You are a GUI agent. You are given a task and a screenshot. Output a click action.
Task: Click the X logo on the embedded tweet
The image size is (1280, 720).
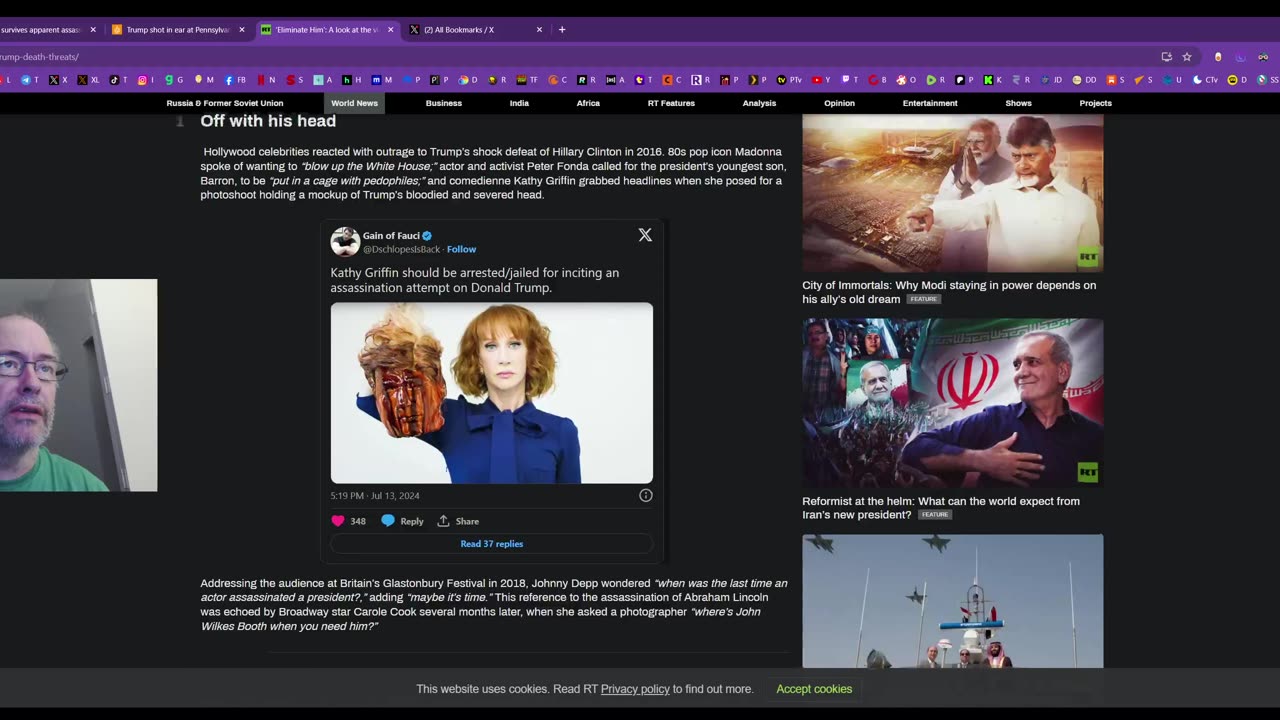coord(645,235)
